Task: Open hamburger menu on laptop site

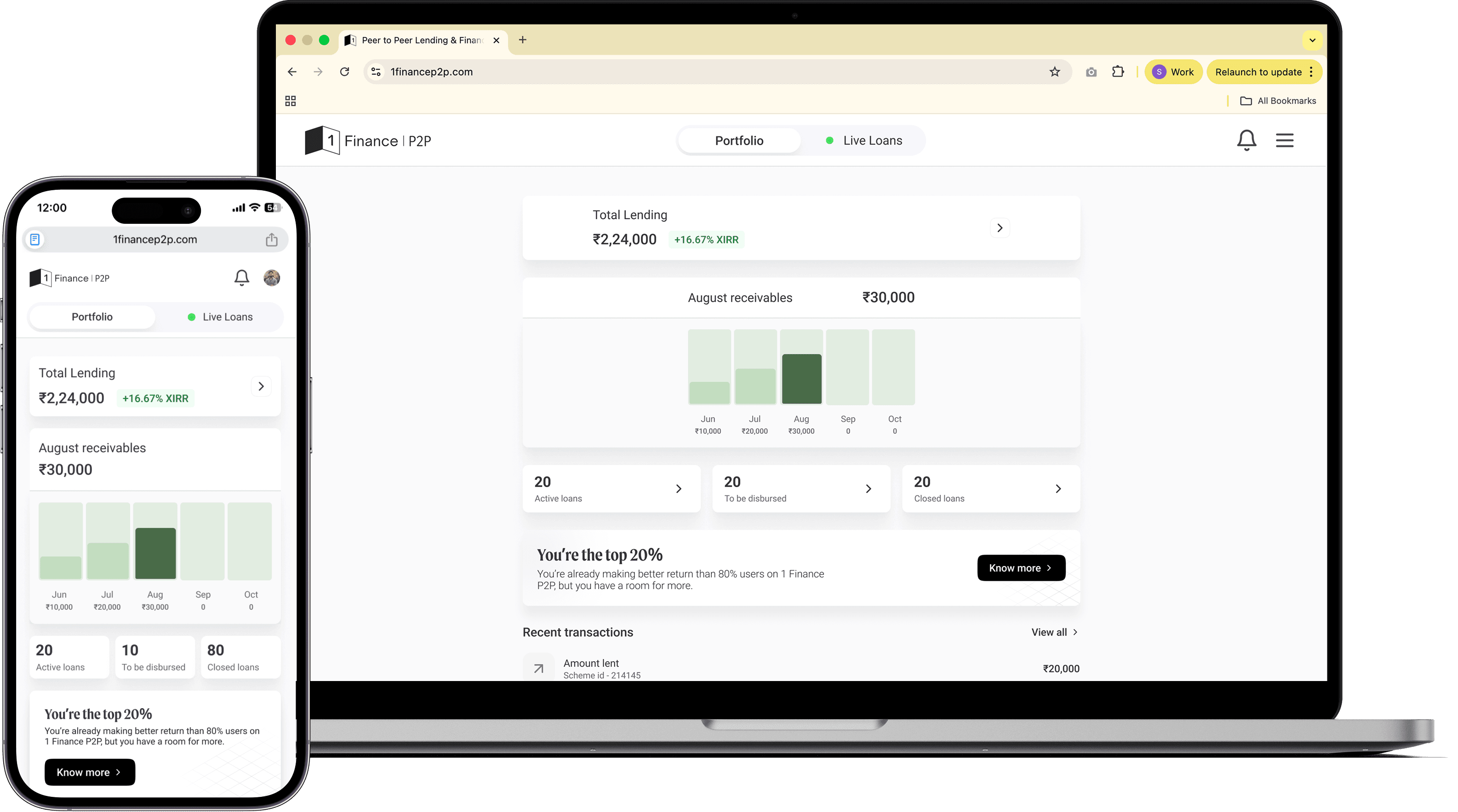Action: (1284, 140)
